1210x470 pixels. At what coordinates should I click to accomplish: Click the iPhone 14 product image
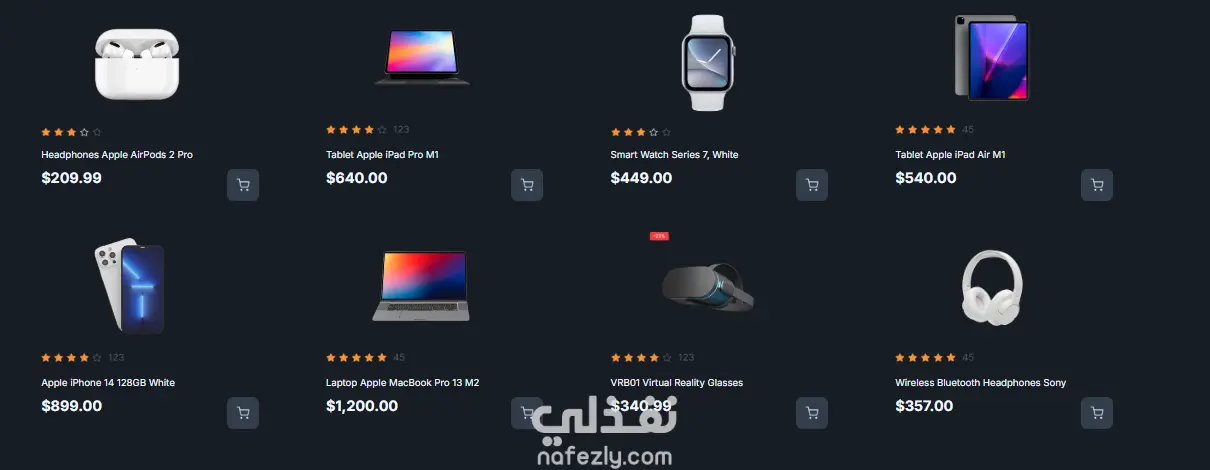point(128,286)
